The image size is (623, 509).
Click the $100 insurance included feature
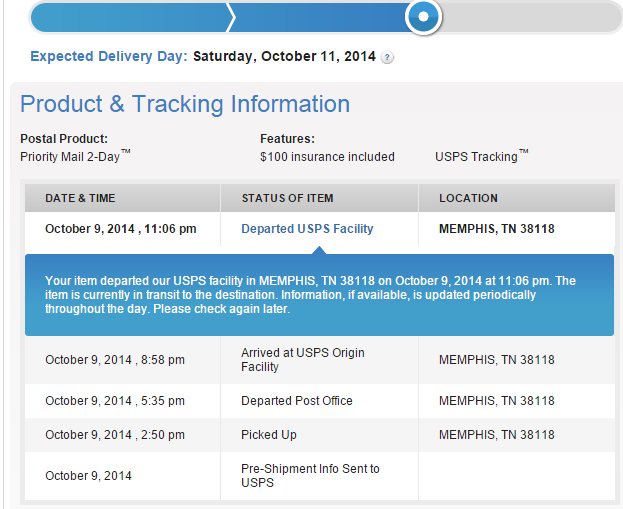327,157
